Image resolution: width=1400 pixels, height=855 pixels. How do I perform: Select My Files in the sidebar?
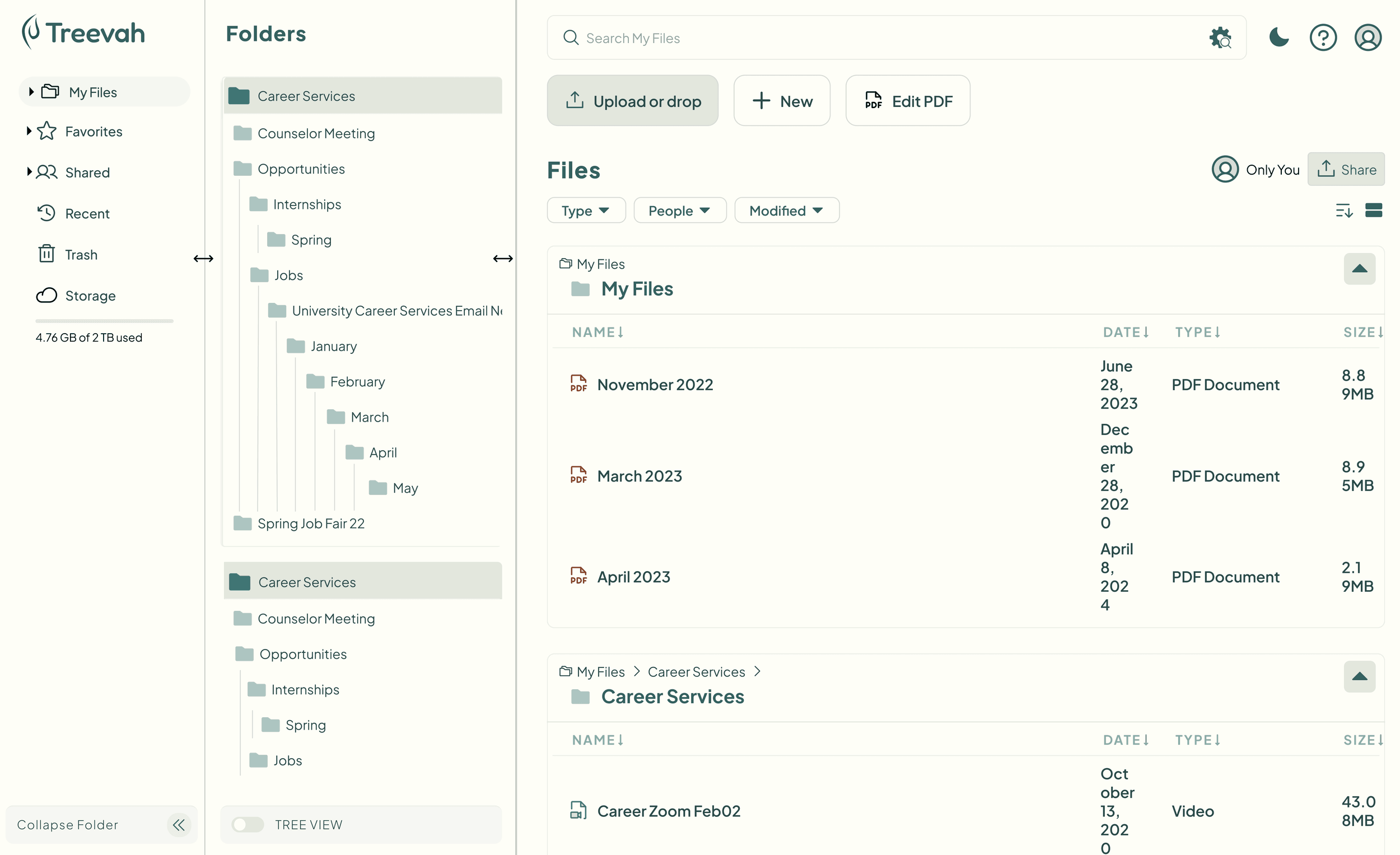(x=105, y=92)
